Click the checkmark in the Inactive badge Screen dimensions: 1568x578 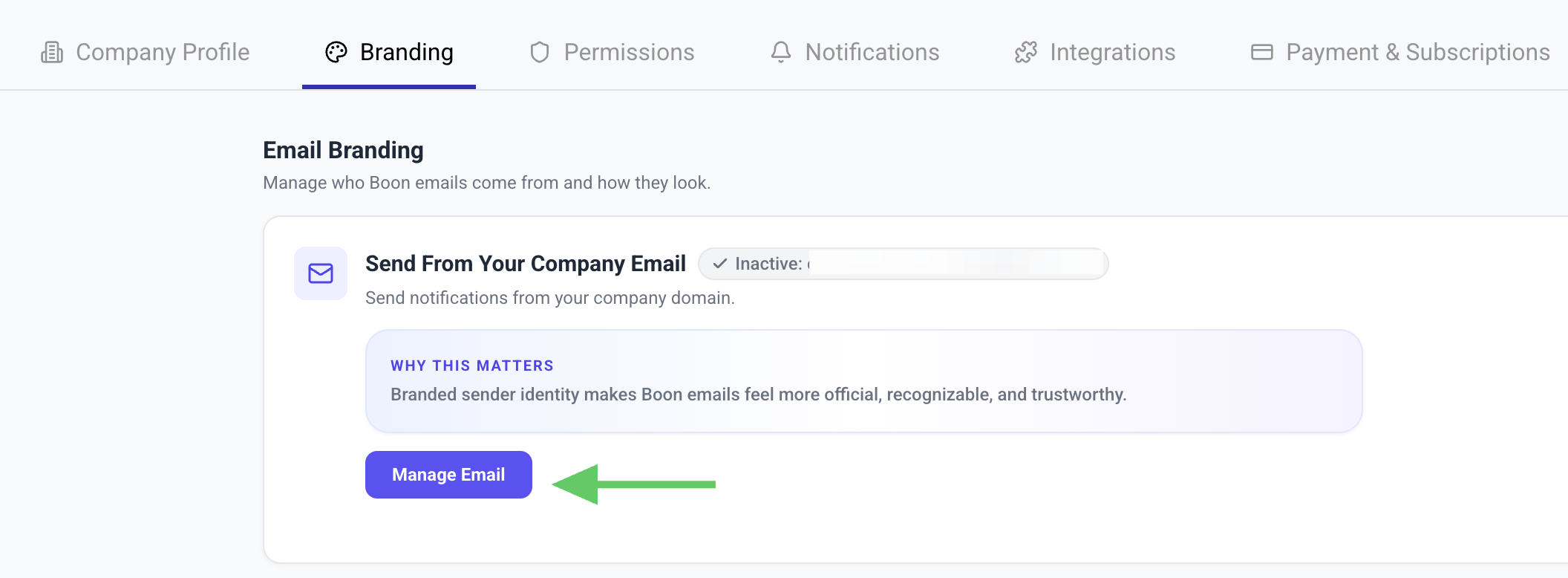coord(719,264)
